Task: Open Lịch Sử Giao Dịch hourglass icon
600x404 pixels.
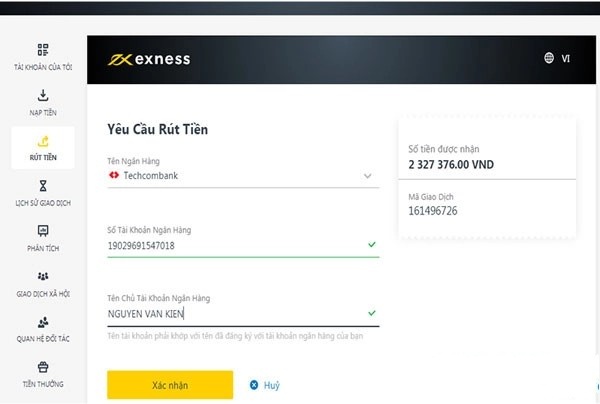Action: tap(43, 186)
